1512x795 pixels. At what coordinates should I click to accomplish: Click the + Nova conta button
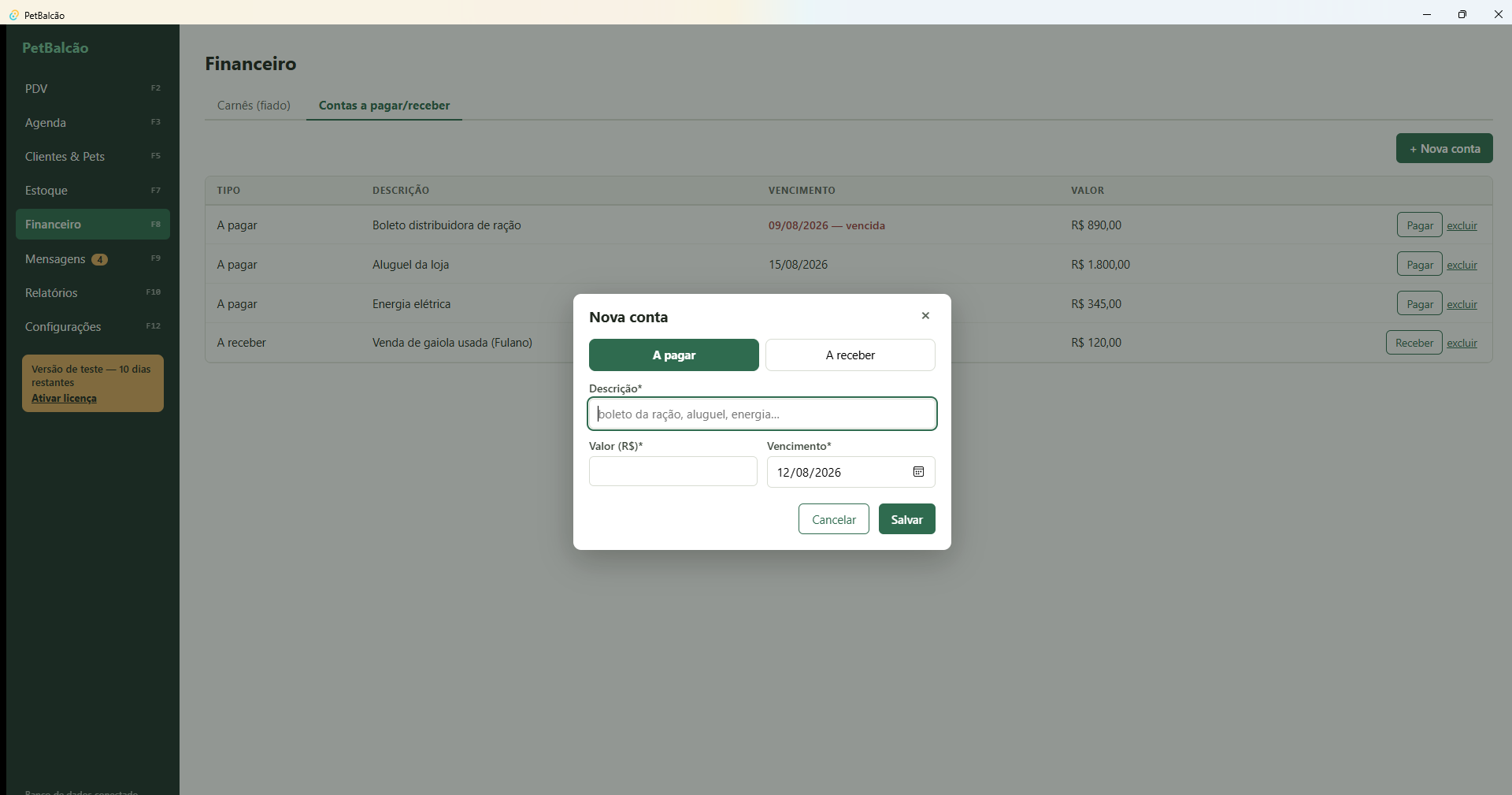coord(1444,149)
